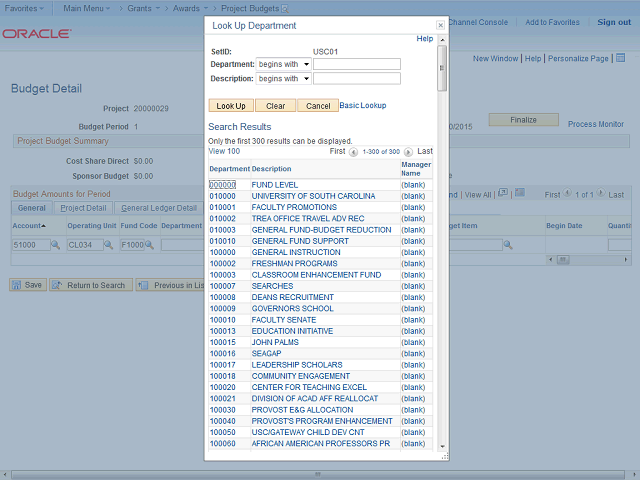Click the dialog's vertical scrollbar
640x480 pixels.
point(442,250)
